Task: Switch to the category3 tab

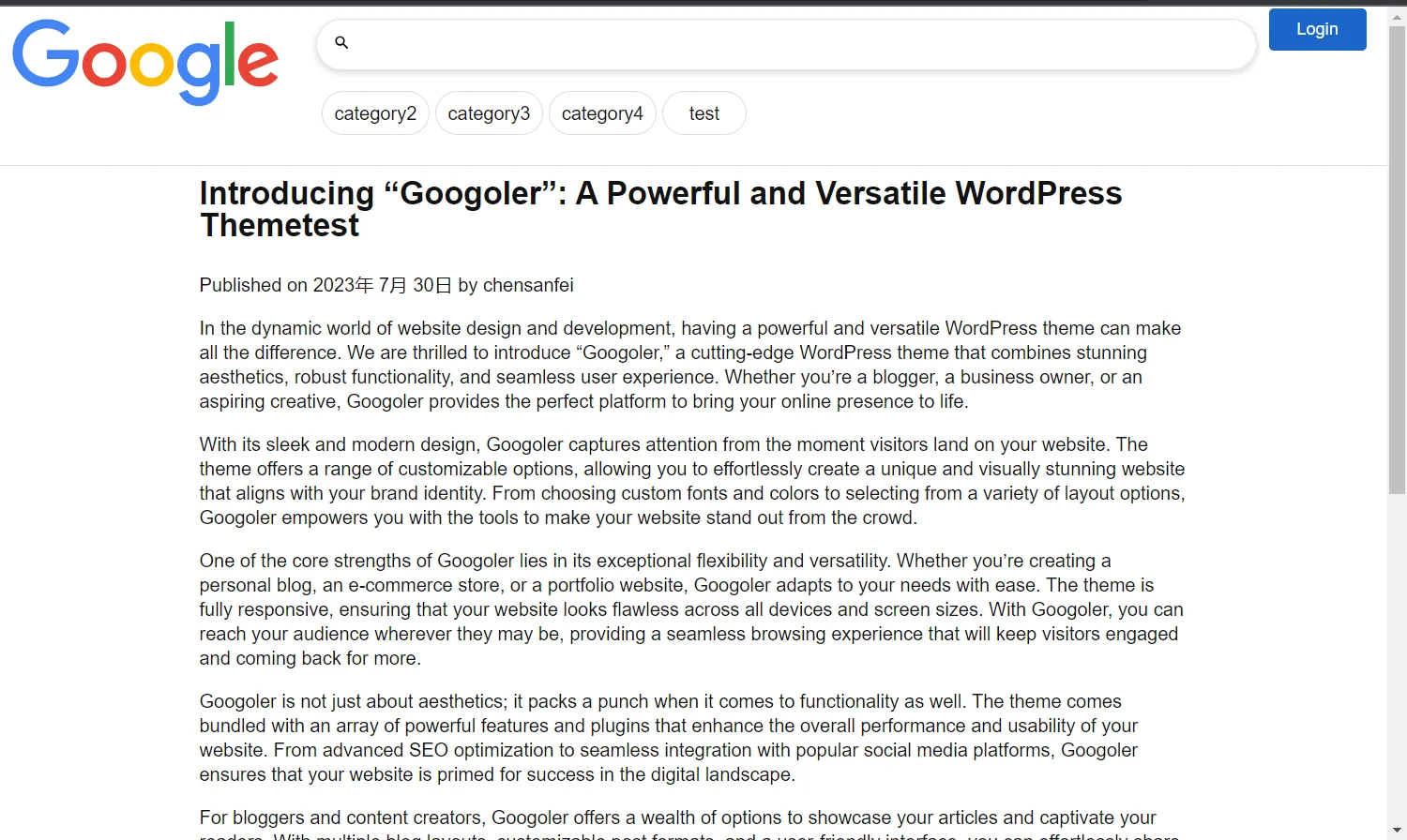Action: click(x=489, y=113)
